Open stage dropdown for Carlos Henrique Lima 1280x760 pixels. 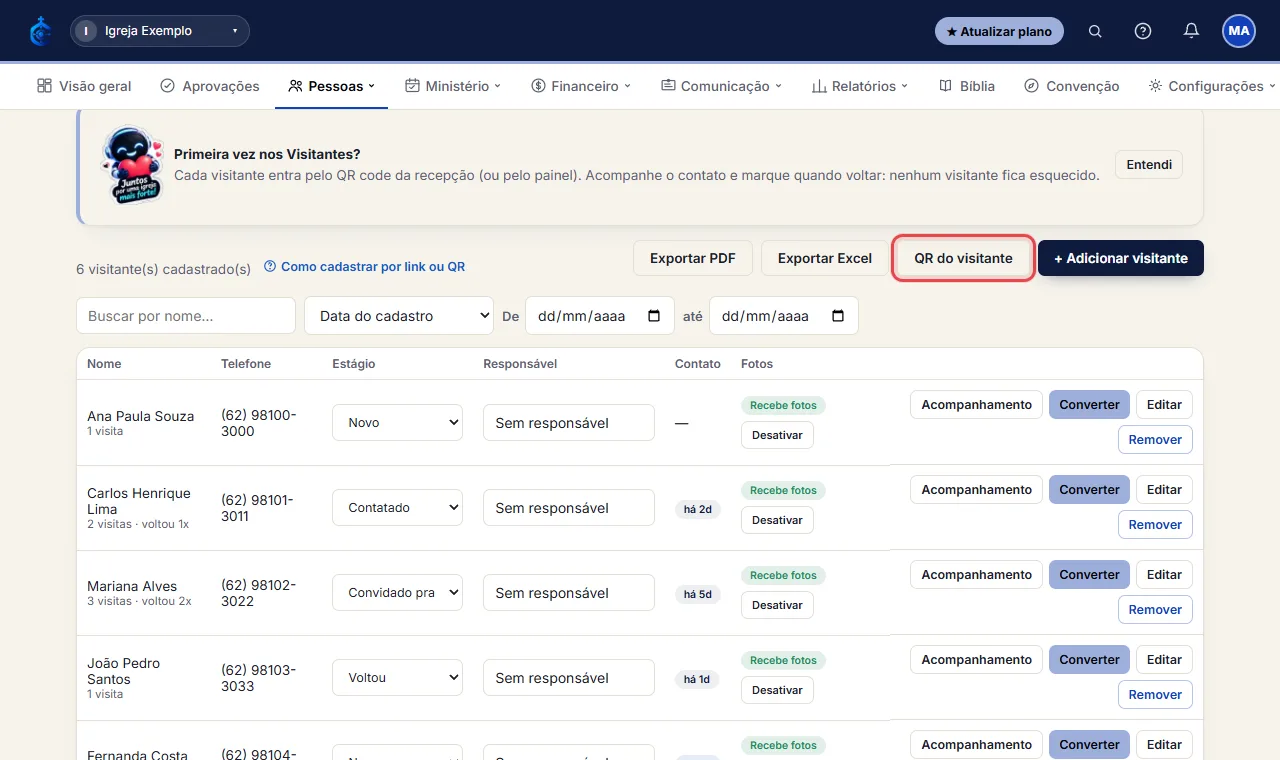point(398,508)
